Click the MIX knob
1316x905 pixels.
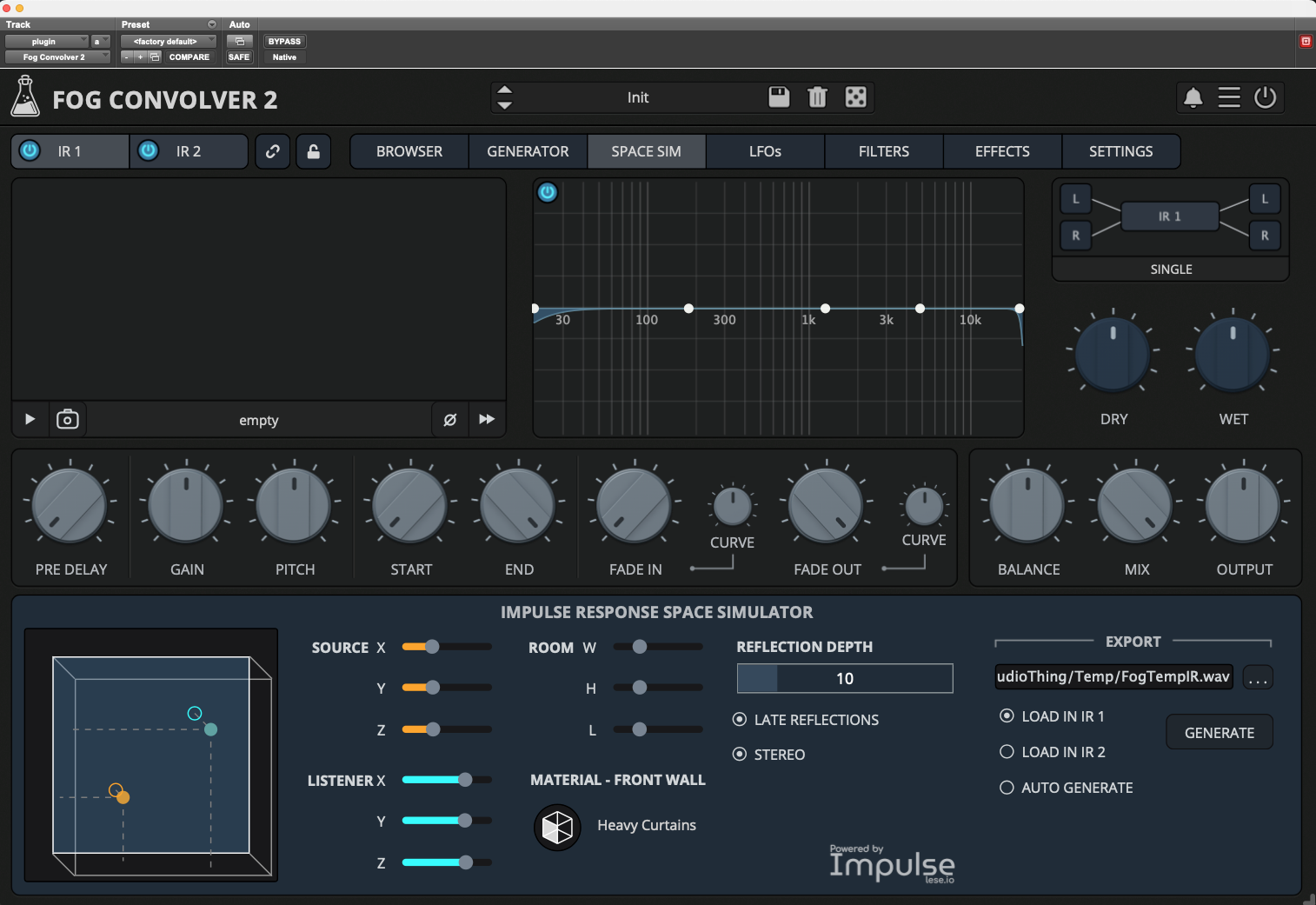pyautogui.click(x=1135, y=505)
